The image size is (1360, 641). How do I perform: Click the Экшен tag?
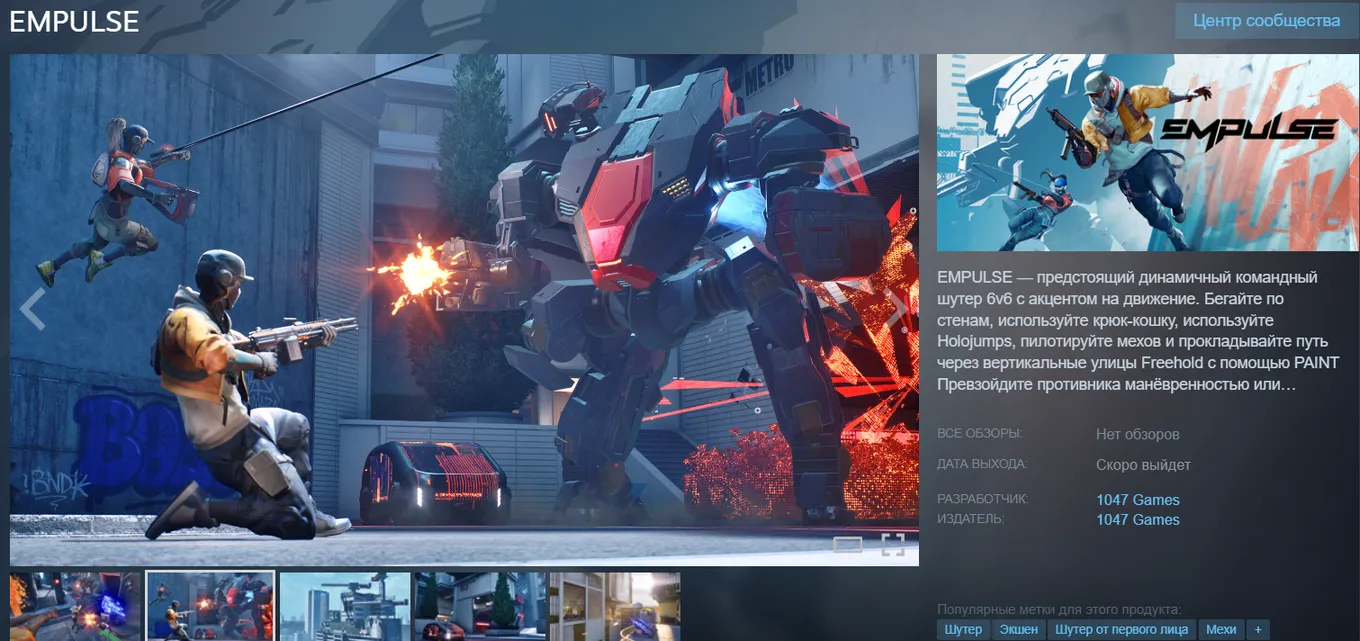click(1019, 629)
